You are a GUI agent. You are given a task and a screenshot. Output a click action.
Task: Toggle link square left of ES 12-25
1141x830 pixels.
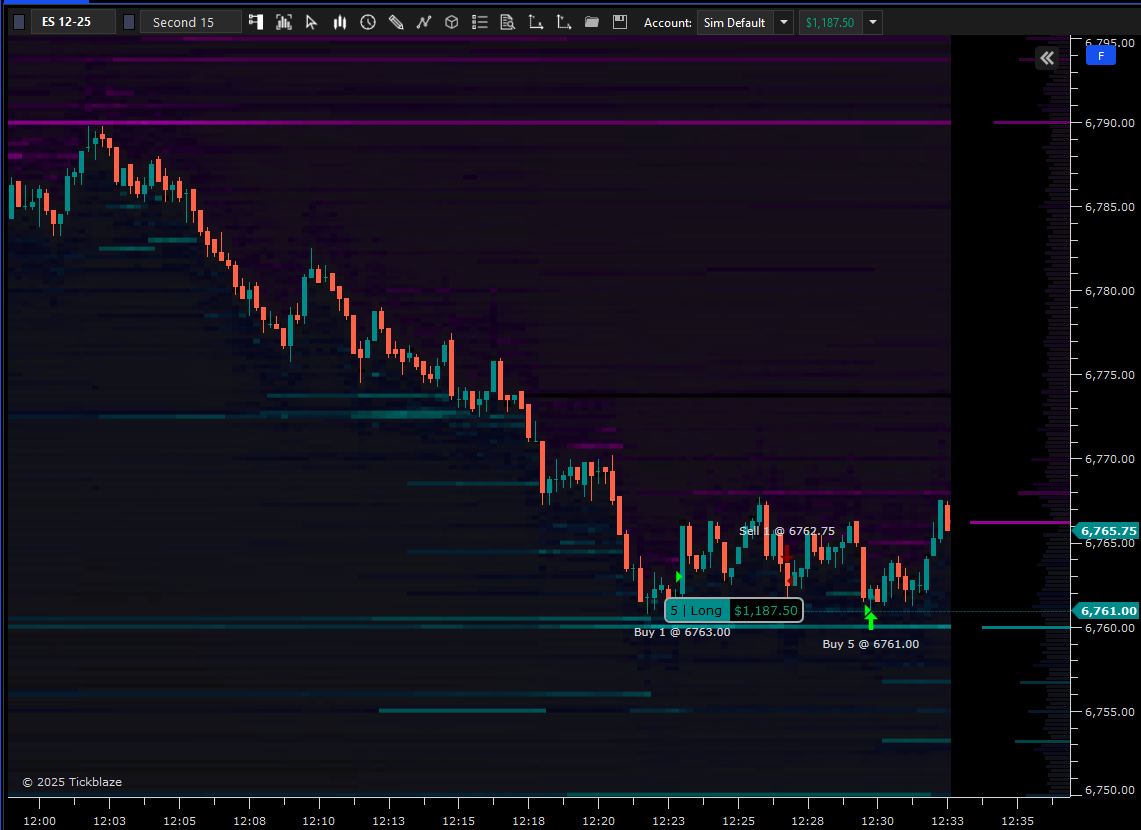coord(19,22)
